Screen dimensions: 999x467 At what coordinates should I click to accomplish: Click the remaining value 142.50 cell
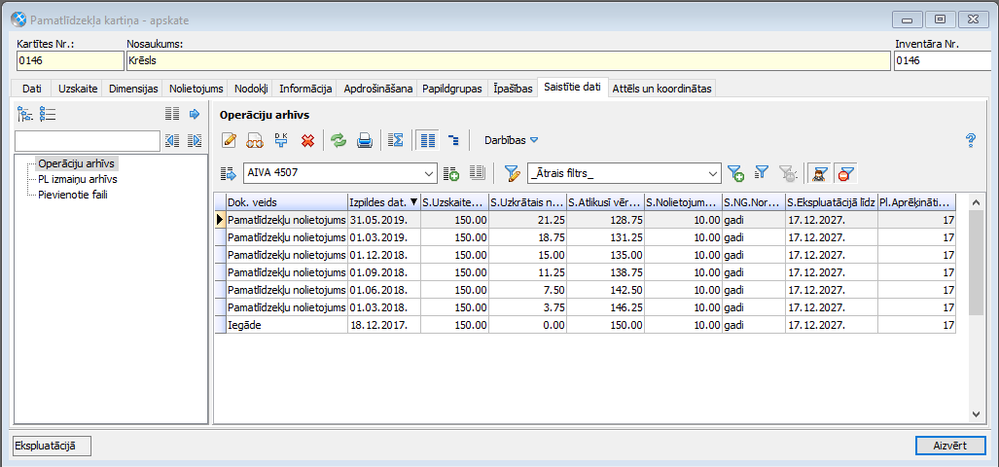(605, 290)
